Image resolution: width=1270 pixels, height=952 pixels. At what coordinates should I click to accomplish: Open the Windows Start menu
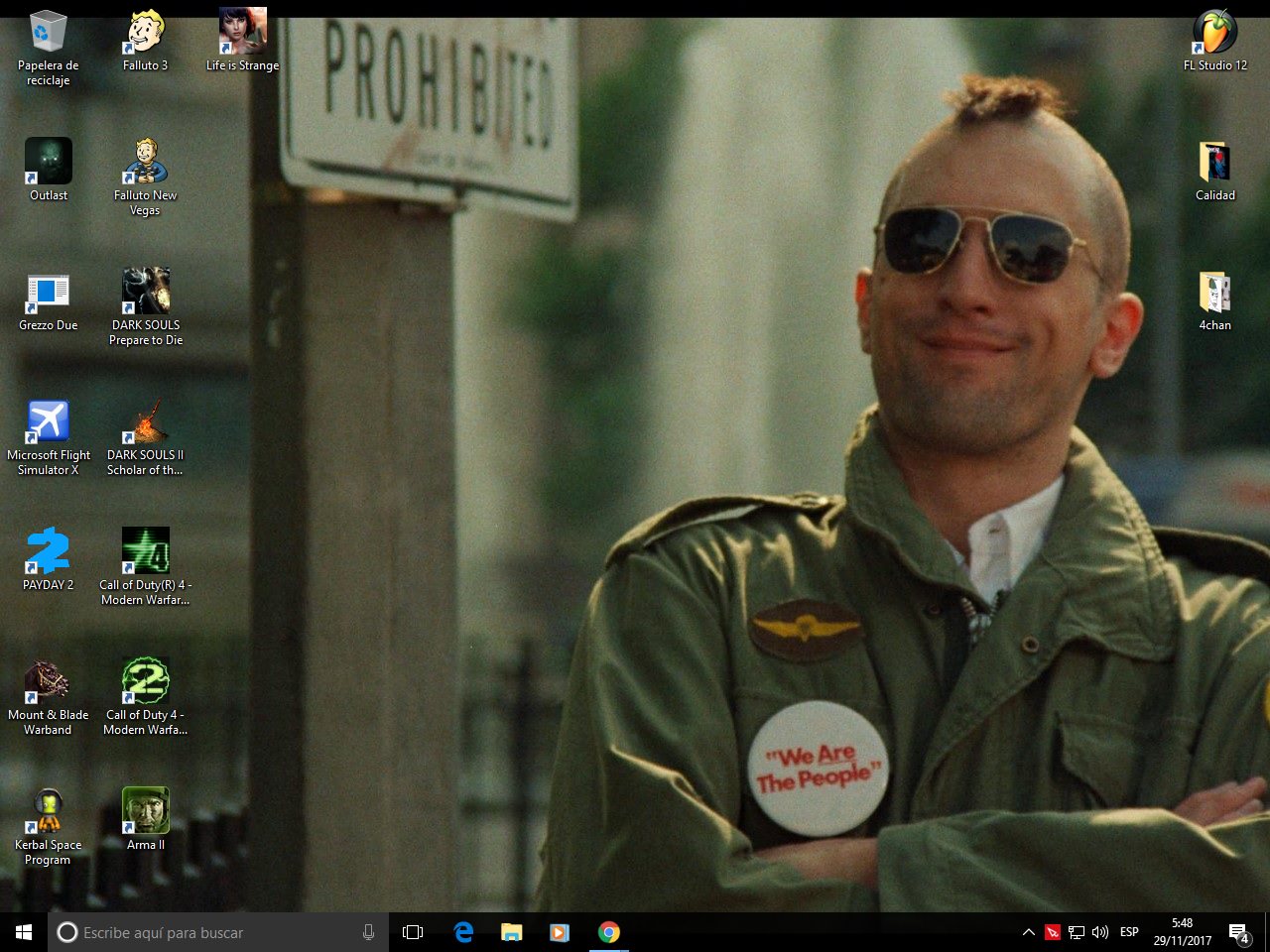[24, 932]
